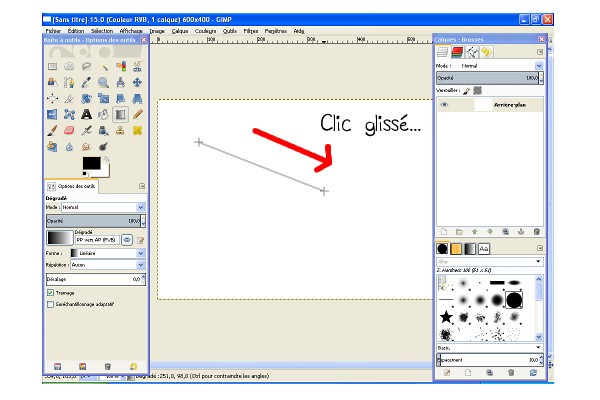Toggle the Tramage checkbox
Viewport: 600px width, 400px height.
[x=51, y=293]
